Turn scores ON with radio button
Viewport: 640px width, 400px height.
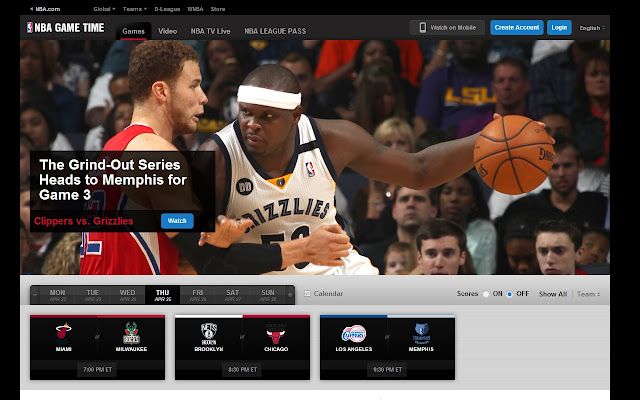pos(486,294)
